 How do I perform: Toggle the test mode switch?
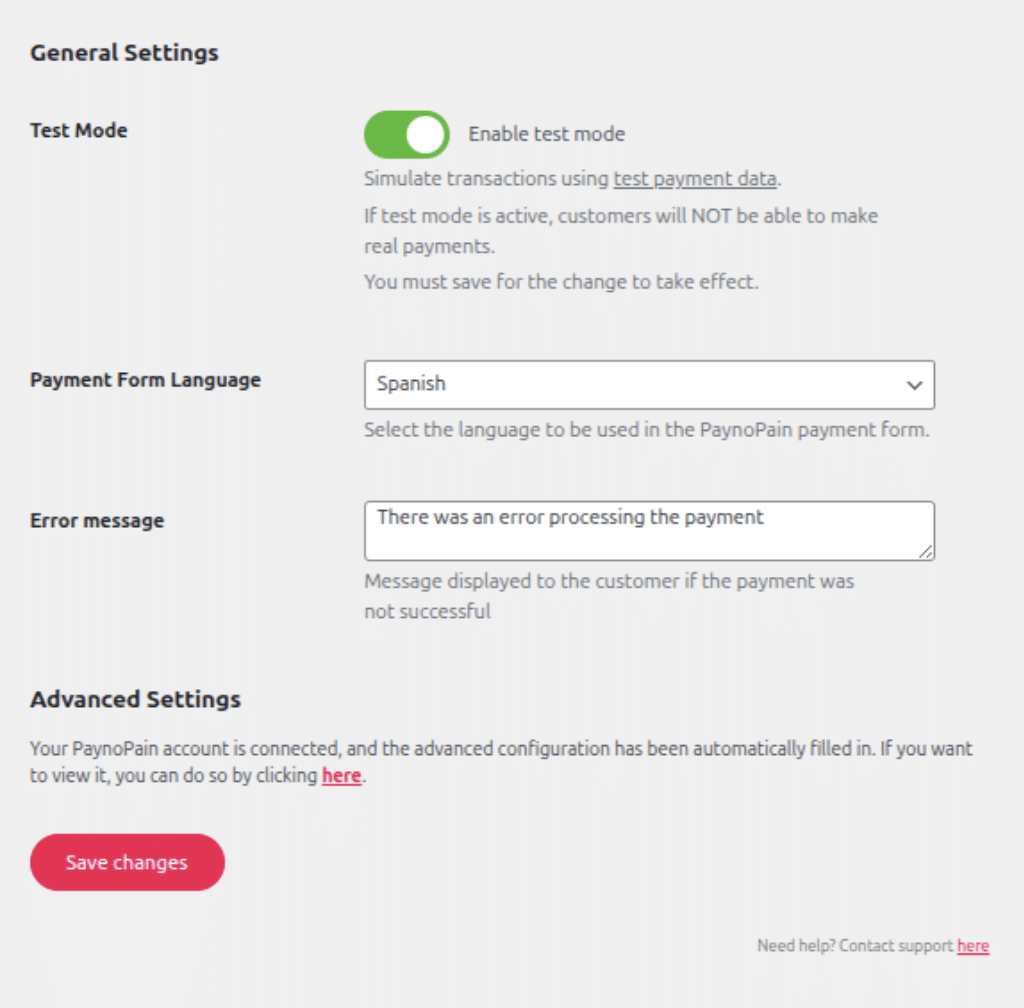pyautogui.click(x=406, y=135)
